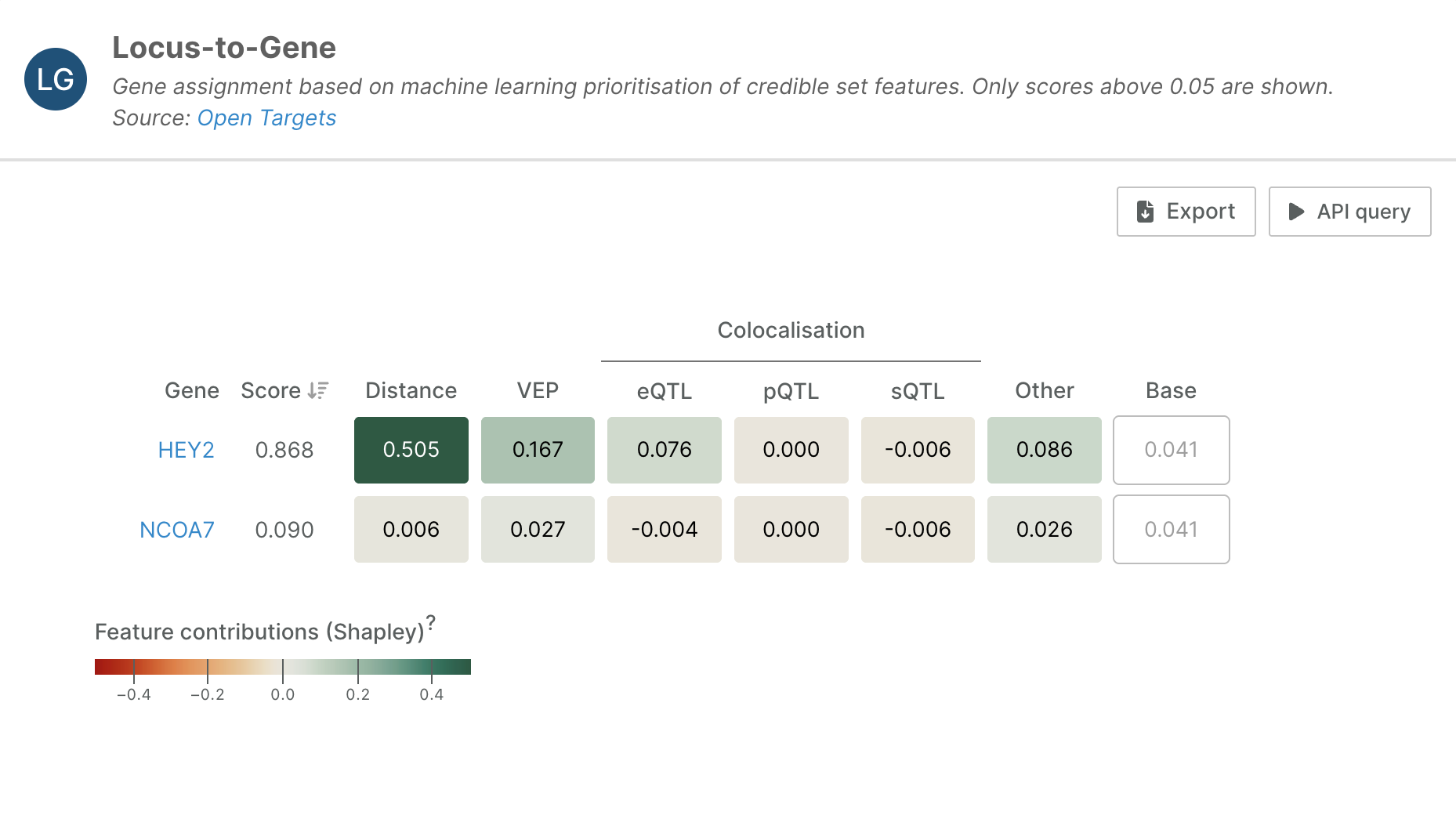1456x815 pixels.
Task: Sort table by Score column header
Action: pos(271,390)
